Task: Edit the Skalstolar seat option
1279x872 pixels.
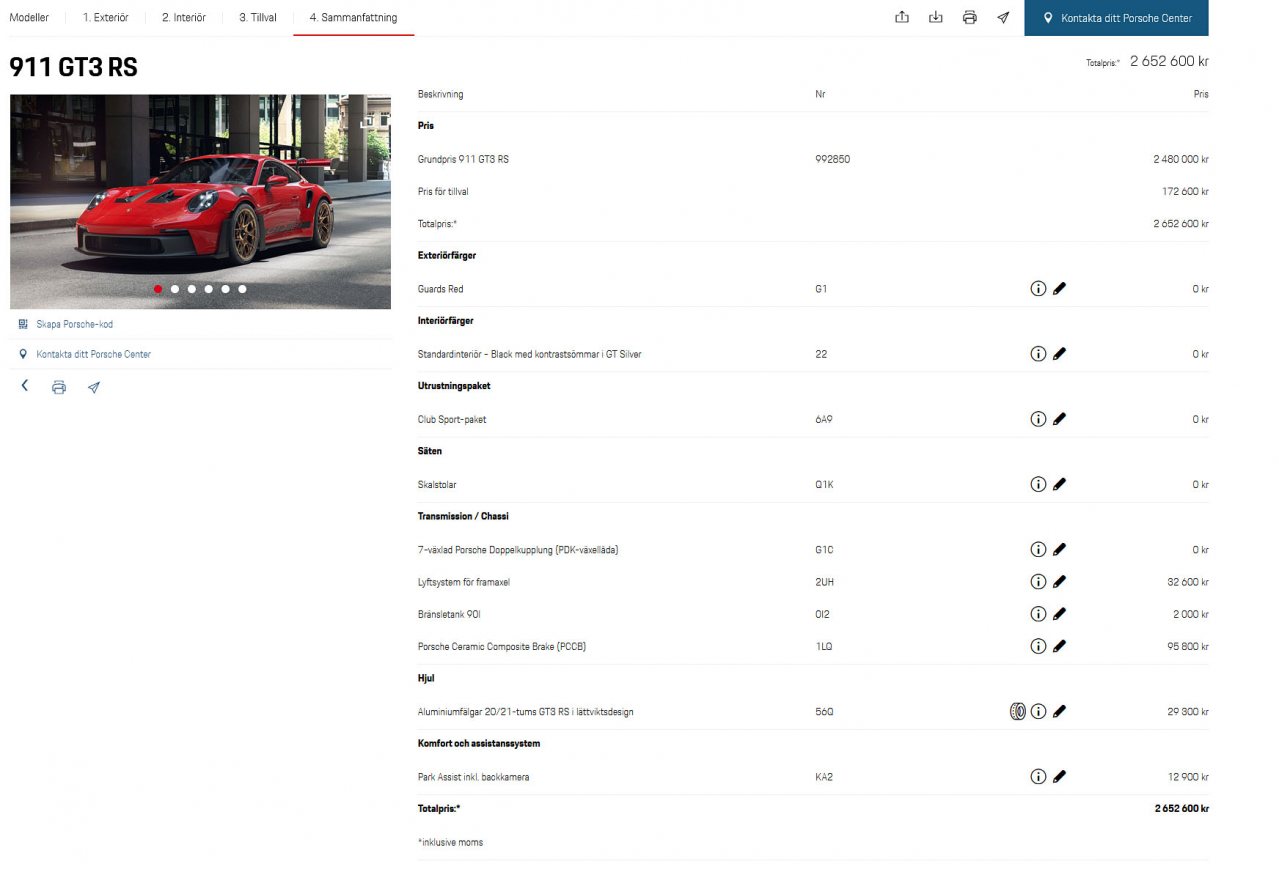Action: (1060, 484)
